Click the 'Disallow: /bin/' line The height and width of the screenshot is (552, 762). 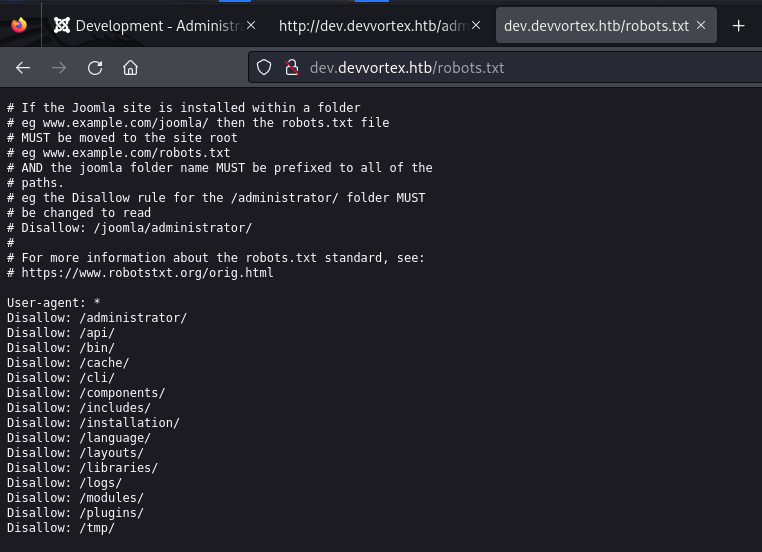pos(61,348)
